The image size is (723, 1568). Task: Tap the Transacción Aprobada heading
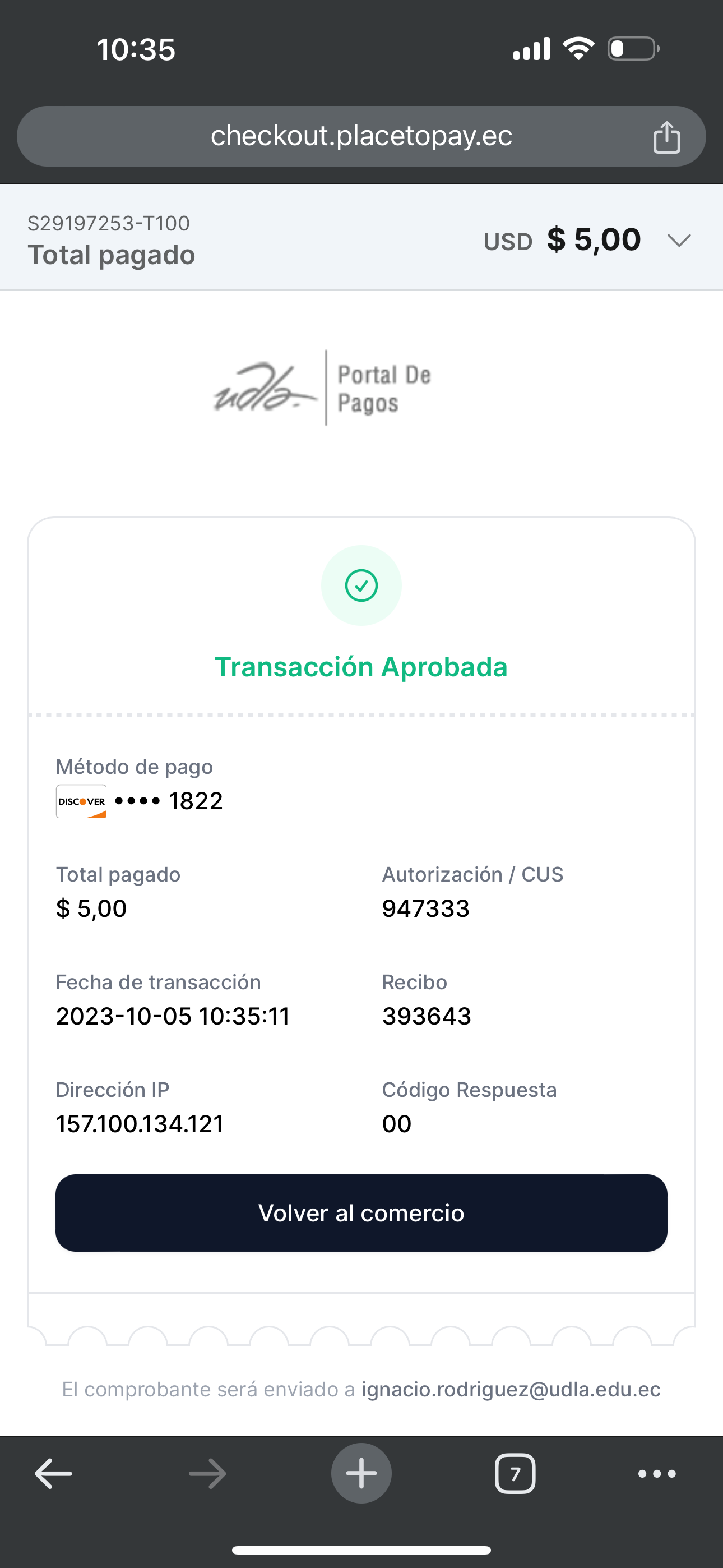(361, 667)
